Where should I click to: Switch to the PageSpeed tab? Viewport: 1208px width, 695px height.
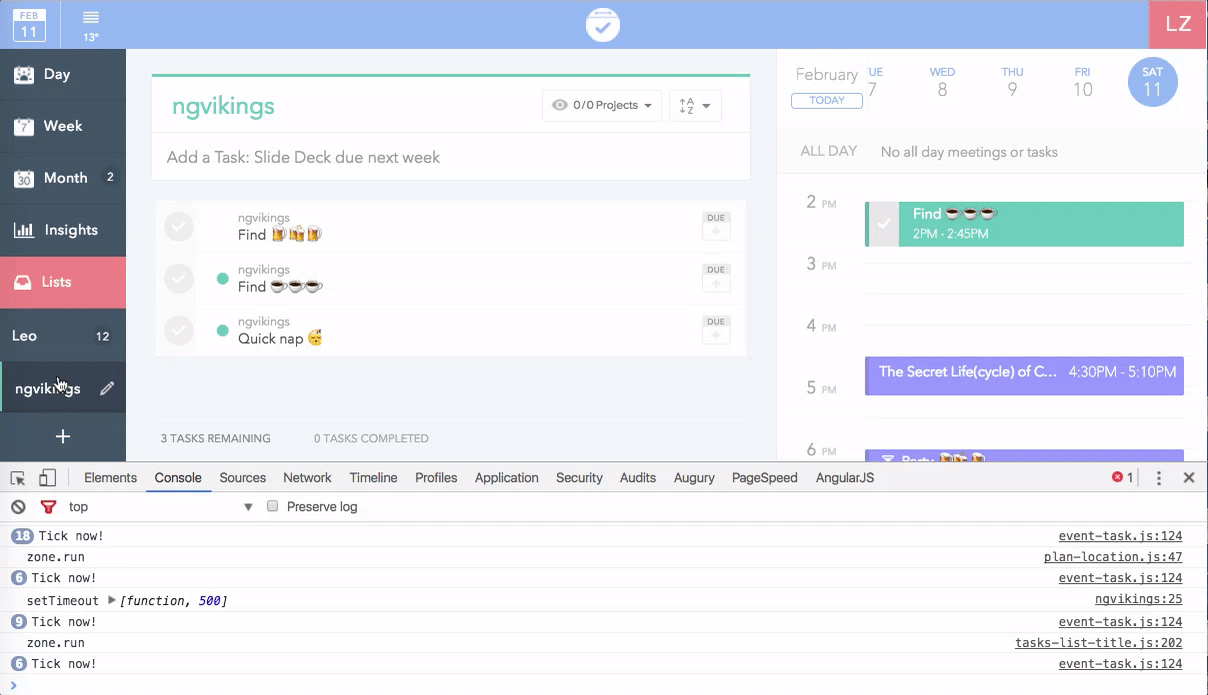coord(765,478)
